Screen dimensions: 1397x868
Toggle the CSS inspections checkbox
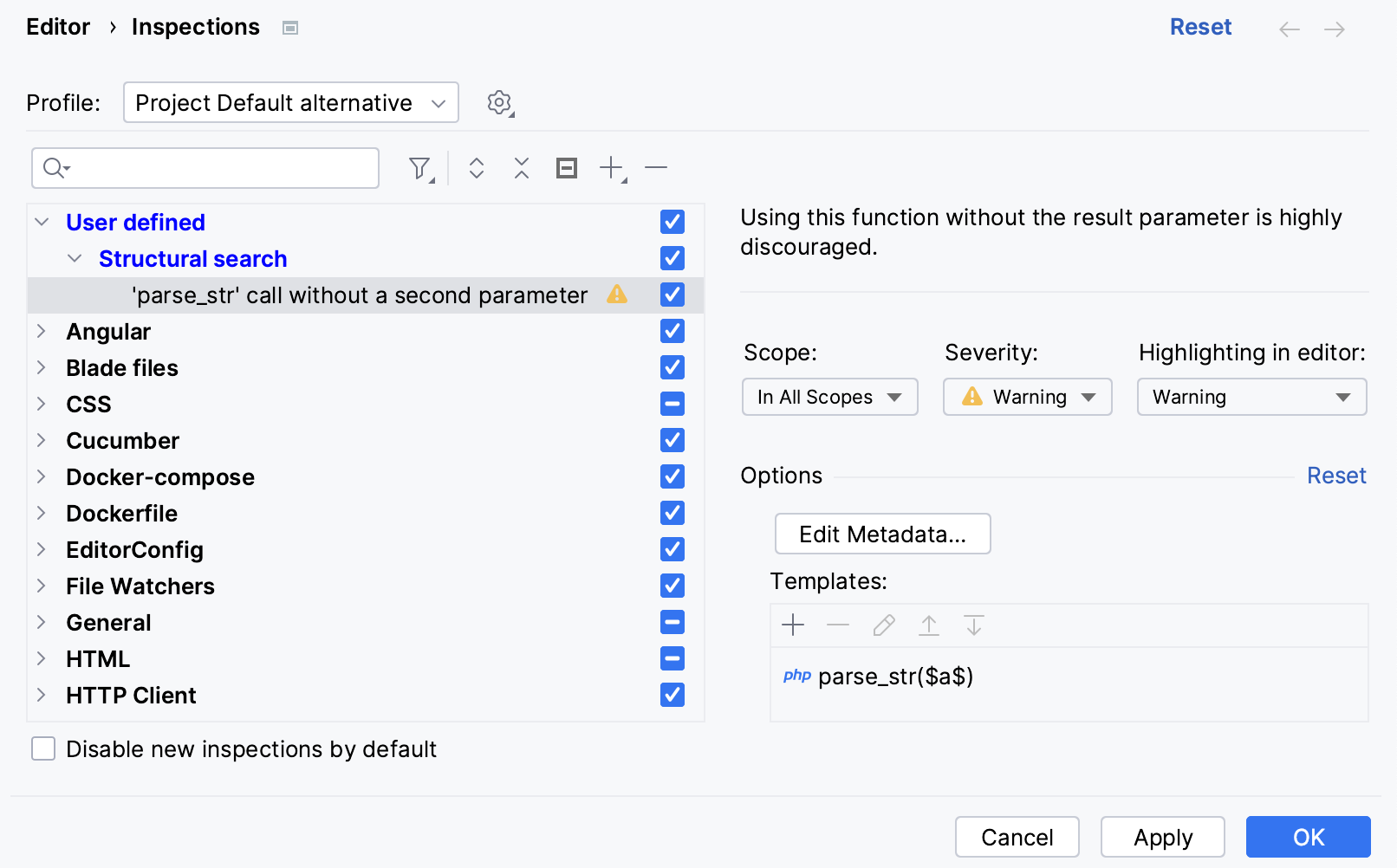pyautogui.click(x=673, y=405)
